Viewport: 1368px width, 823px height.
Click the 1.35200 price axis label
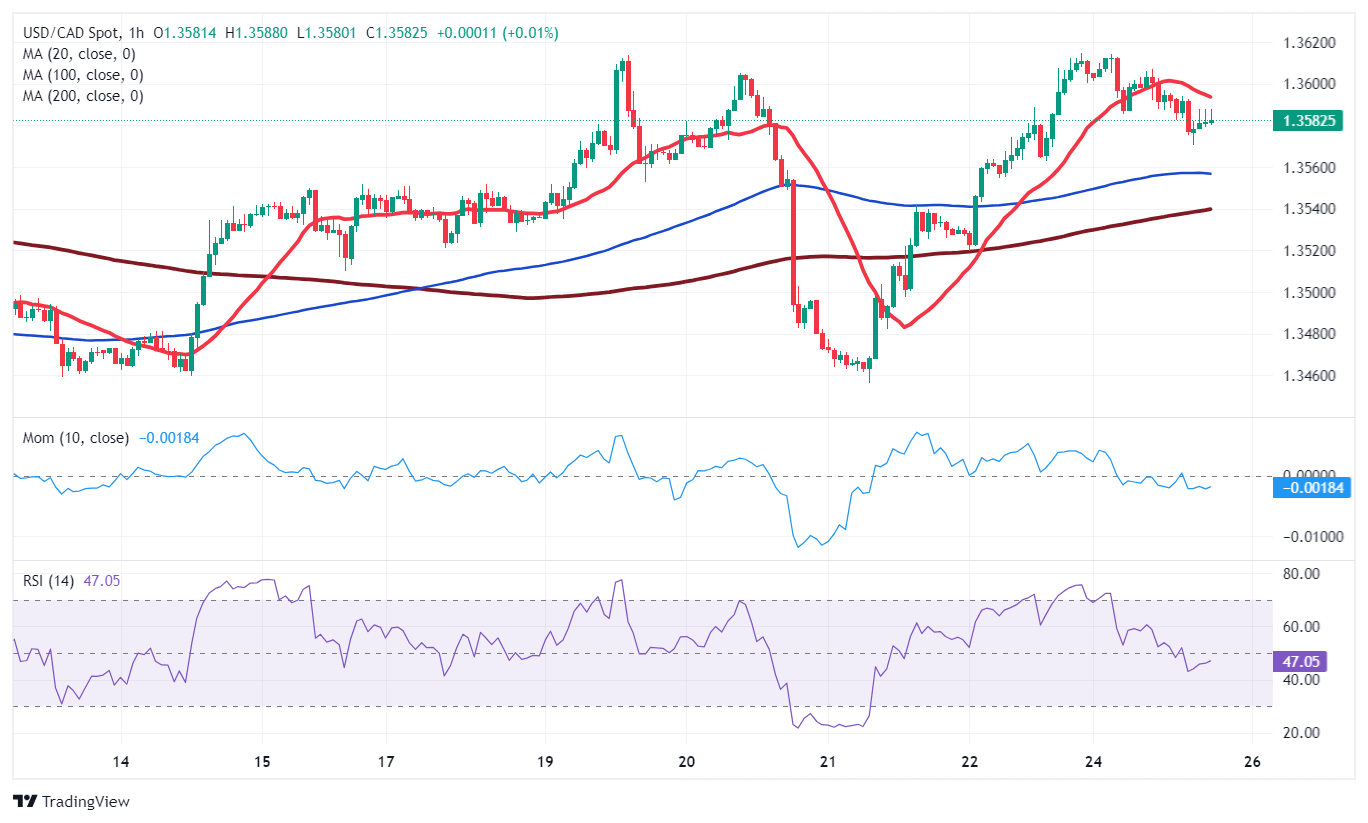(x=1310, y=251)
